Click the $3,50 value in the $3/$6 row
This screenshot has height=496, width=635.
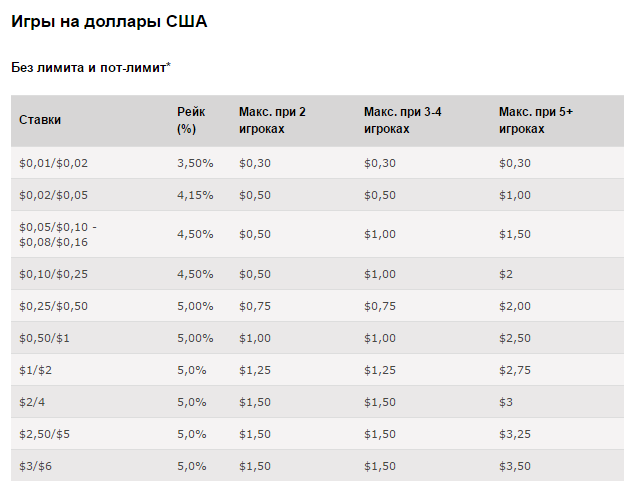[515, 466]
